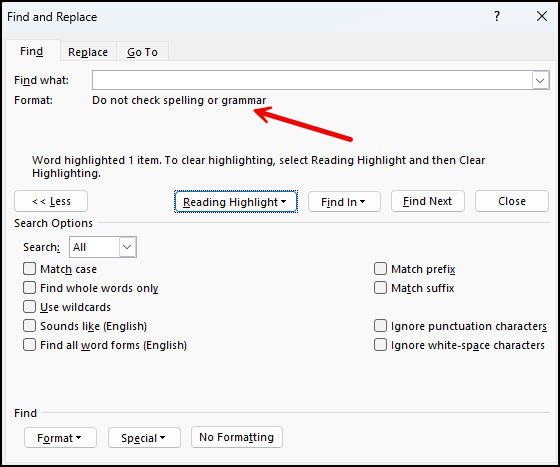Click the Help question mark icon
This screenshot has width=560, height=467.
[x=497, y=16]
